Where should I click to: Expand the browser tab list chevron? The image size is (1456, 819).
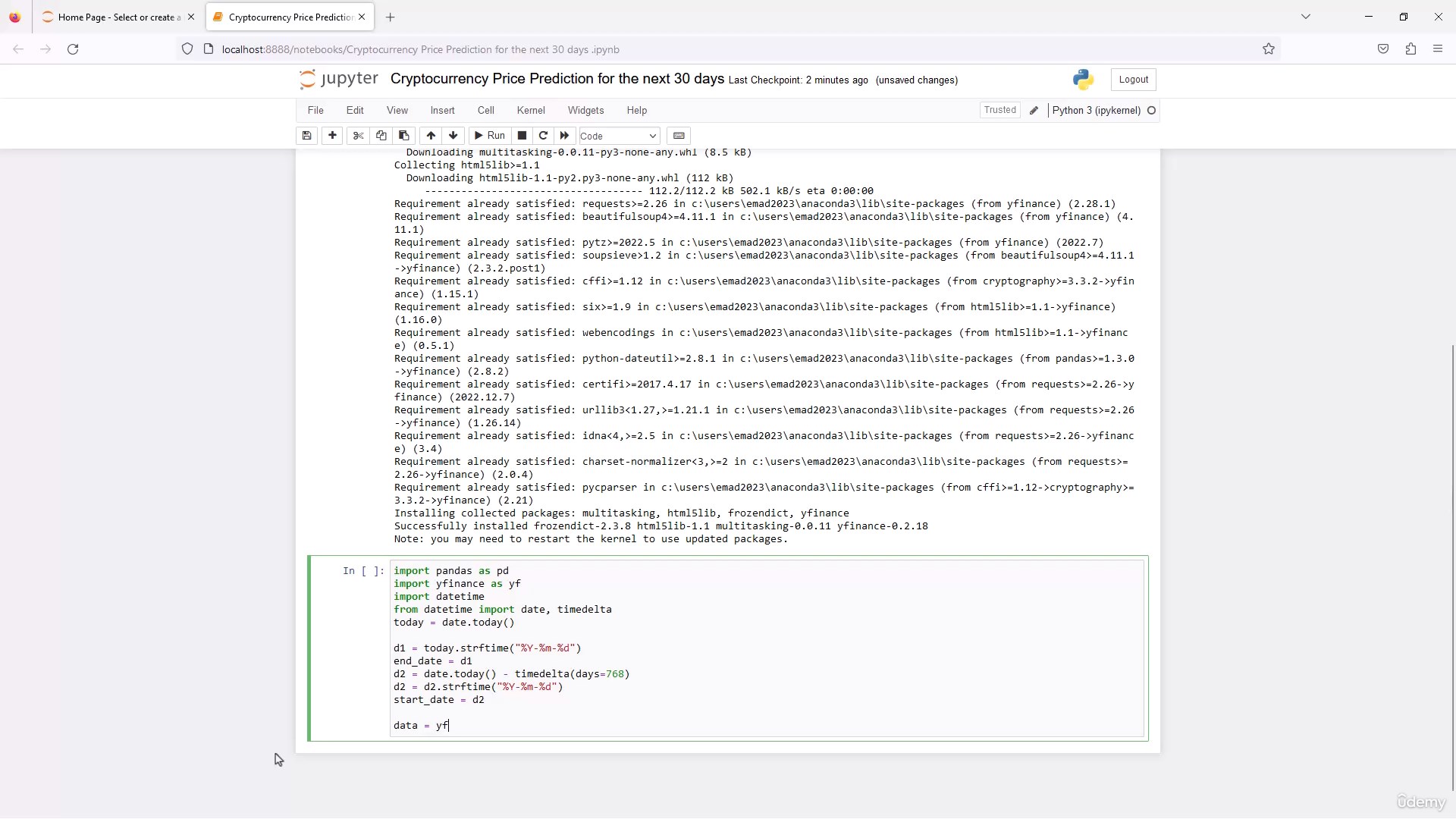(x=1305, y=17)
